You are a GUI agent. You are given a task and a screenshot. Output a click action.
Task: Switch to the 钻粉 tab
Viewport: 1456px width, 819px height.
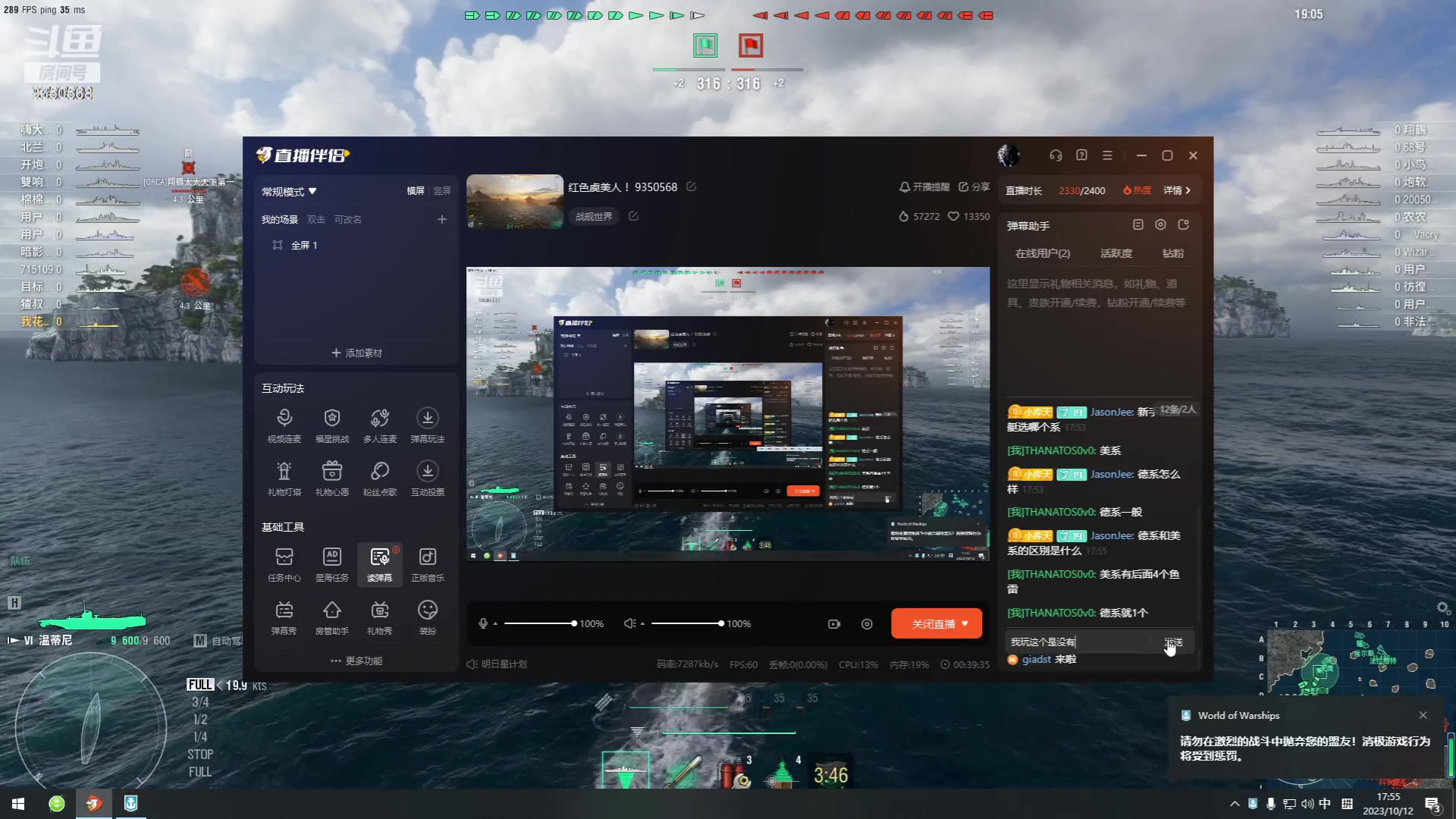click(x=1172, y=253)
